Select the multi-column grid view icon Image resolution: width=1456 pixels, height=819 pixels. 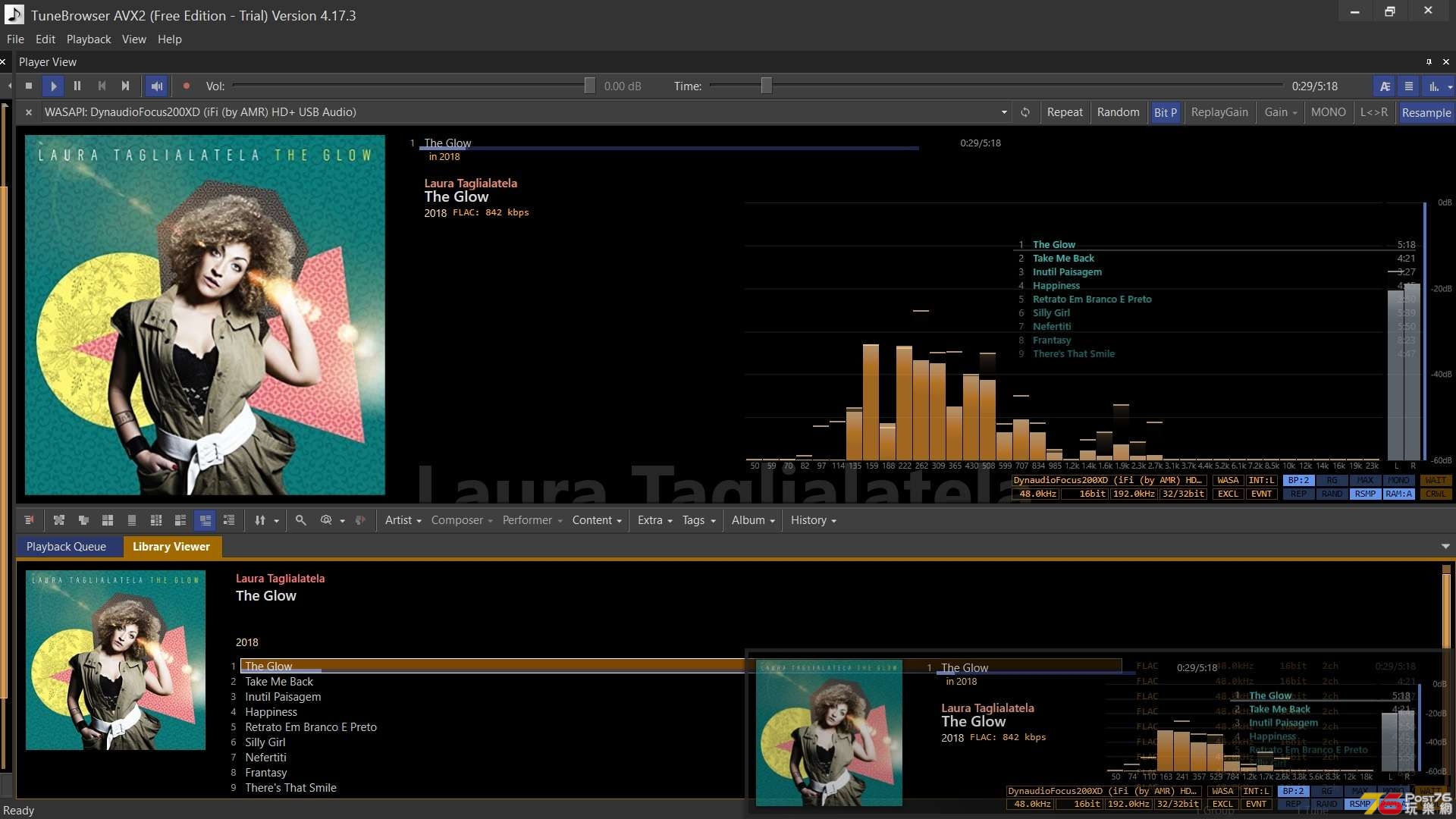click(156, 520)
